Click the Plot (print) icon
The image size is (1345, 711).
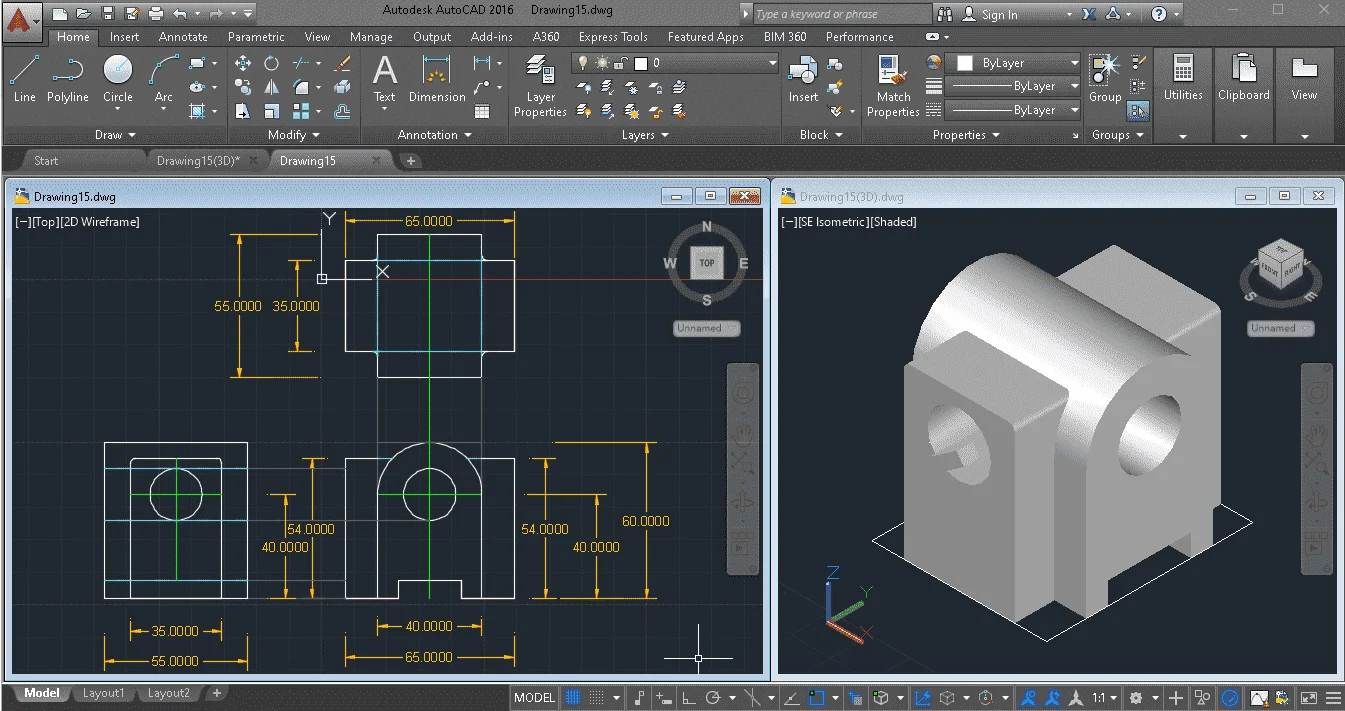pos(156,14)
